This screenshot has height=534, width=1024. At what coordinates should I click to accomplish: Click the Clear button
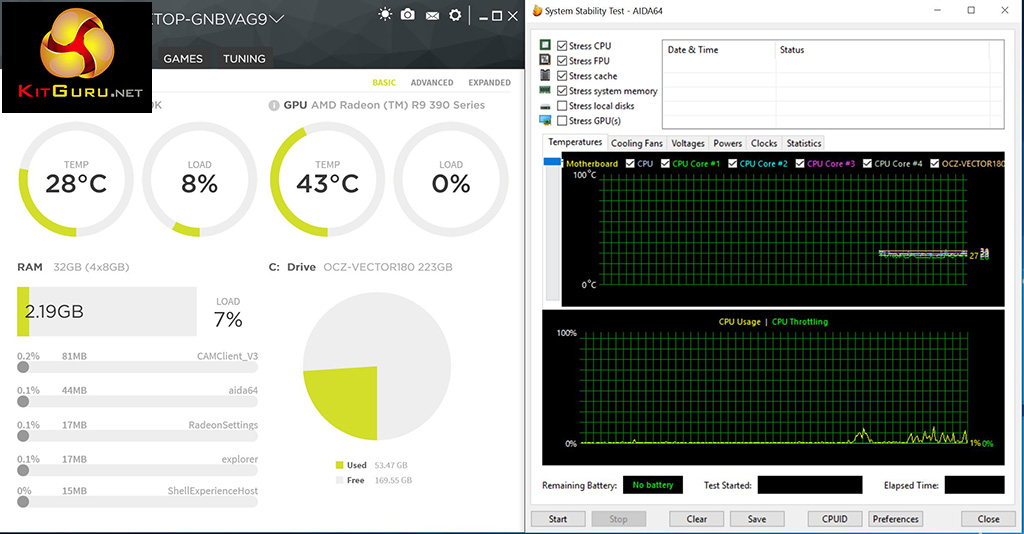click(x=697, y=519)
